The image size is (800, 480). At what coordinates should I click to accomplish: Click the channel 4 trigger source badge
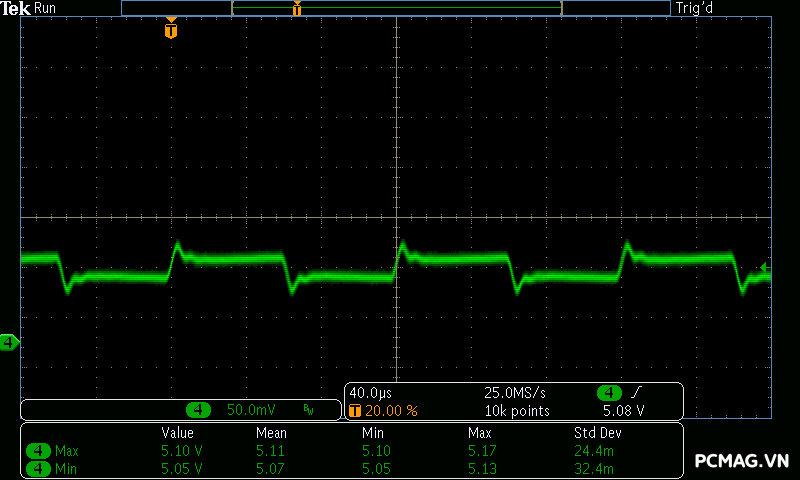click(609, 393)
